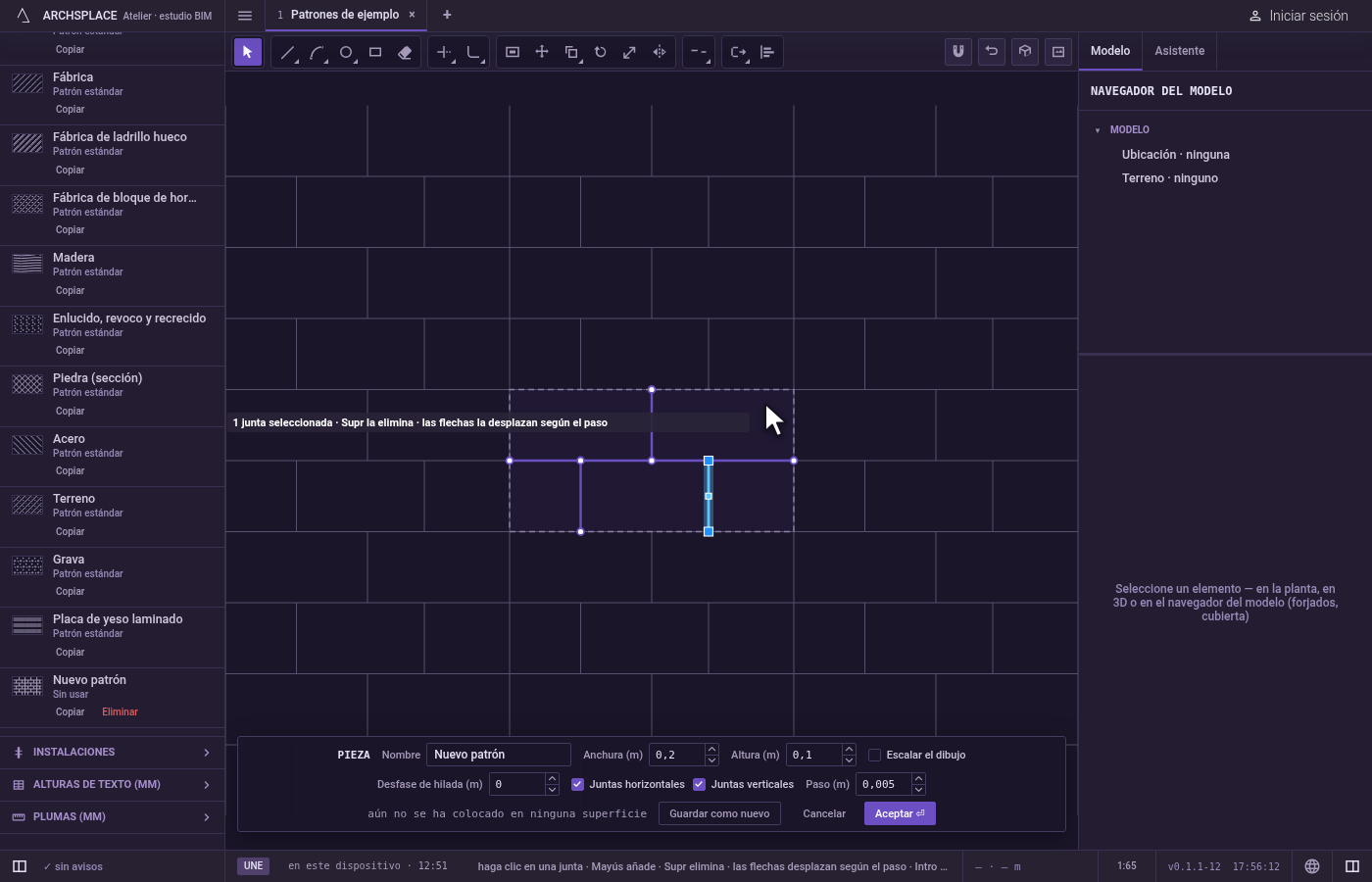The height and width of the screenshot is (882, 1372).
Task: Click Copiar under the Acero pattern
Action: pos(71,470)
